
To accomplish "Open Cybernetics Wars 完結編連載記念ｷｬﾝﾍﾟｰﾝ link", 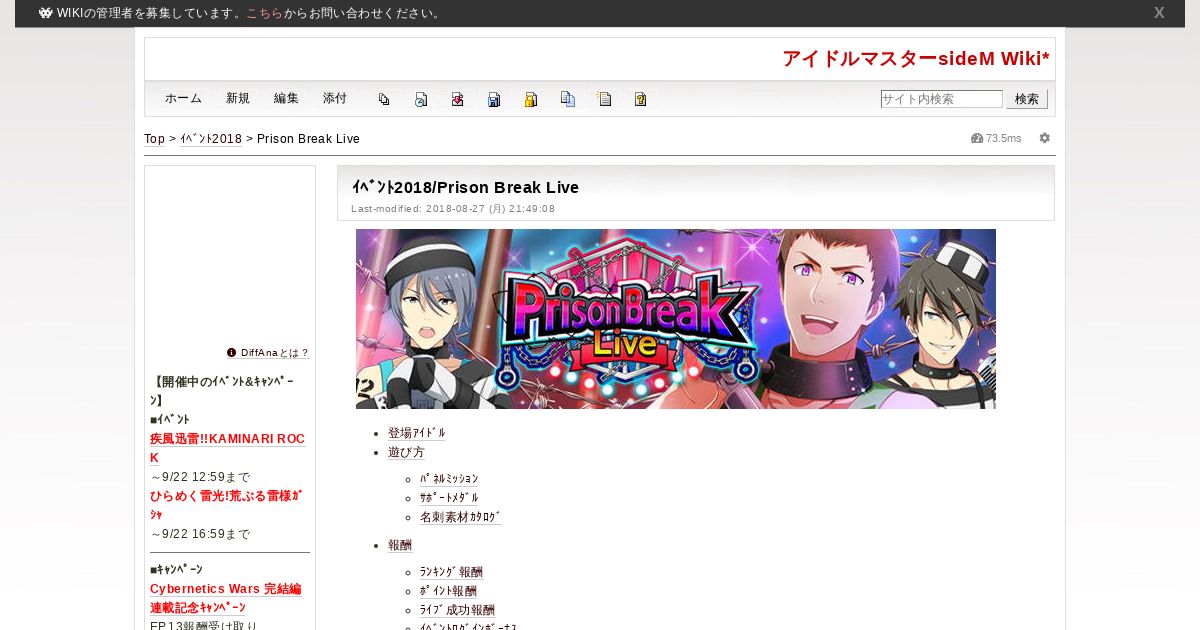I will click(x=226, y=598).
